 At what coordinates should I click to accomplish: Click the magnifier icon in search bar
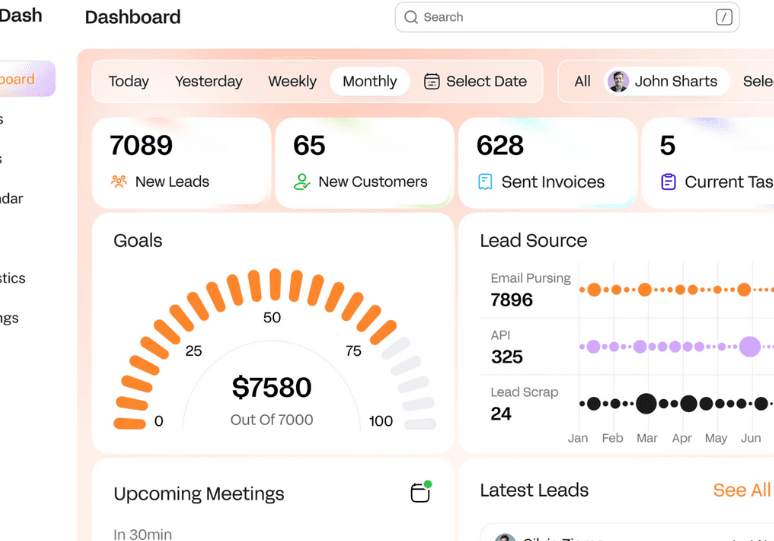pyautogui.click(x=411, y=17)
